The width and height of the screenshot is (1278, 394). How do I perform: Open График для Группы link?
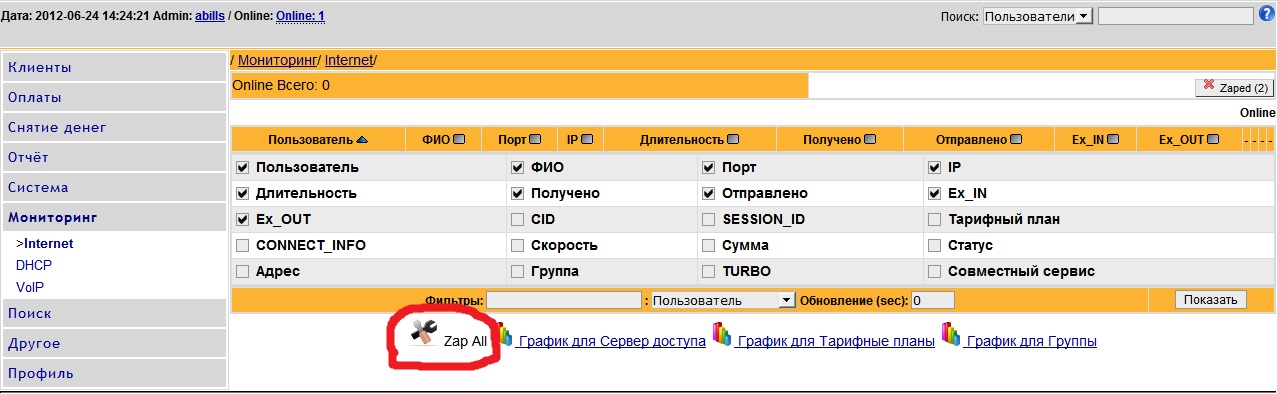(1030, 341)
